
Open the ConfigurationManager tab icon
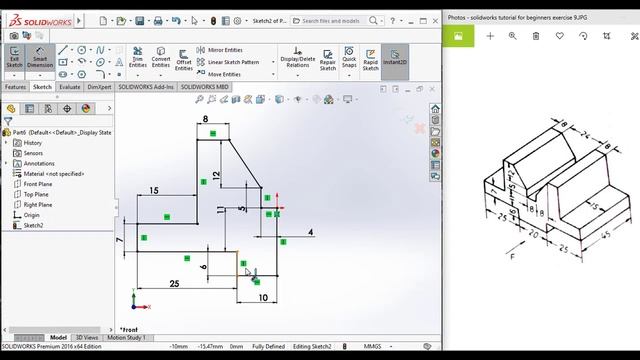pos(48,109)
